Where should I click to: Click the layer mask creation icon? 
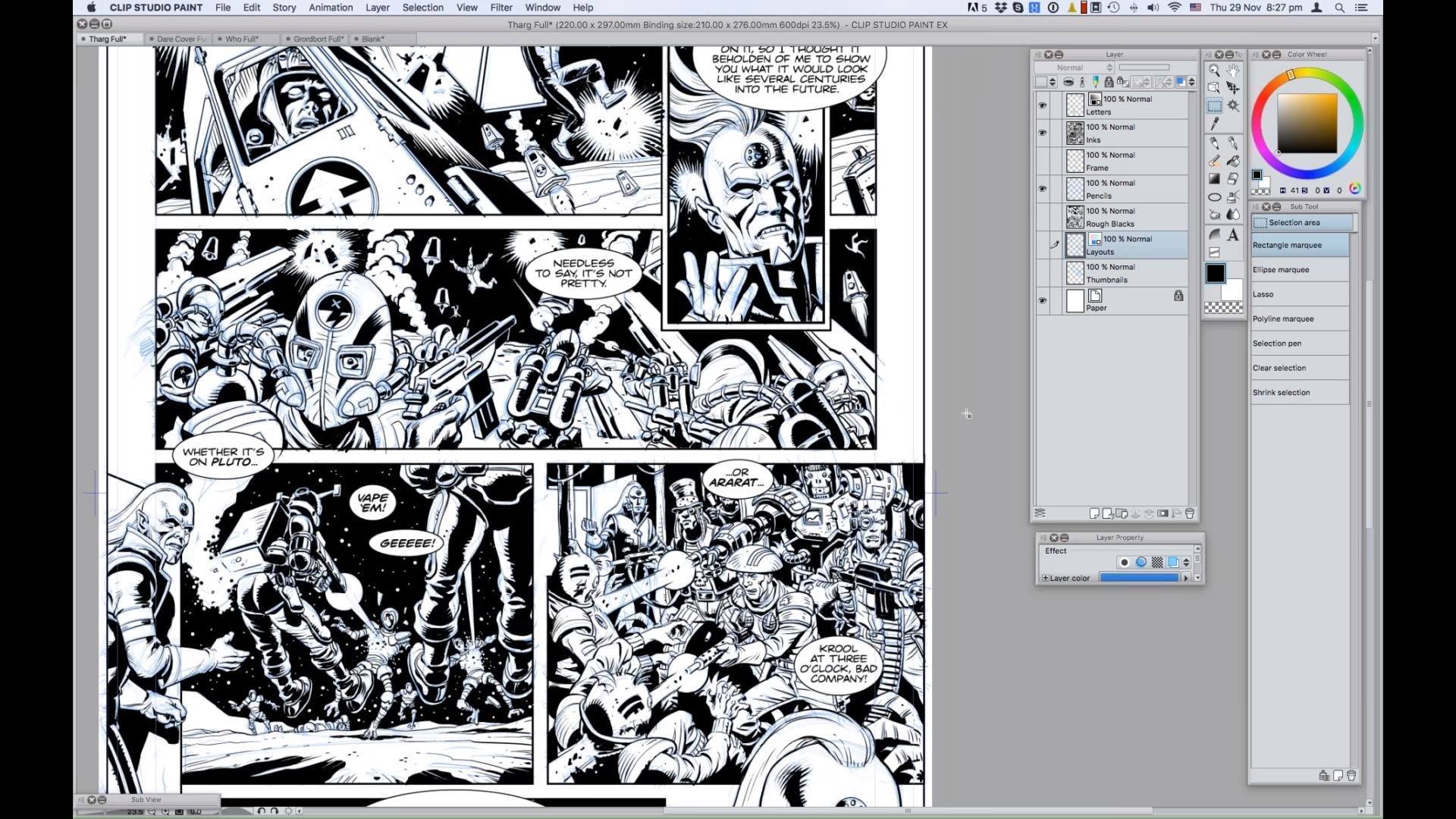(x=1163, y=513)
